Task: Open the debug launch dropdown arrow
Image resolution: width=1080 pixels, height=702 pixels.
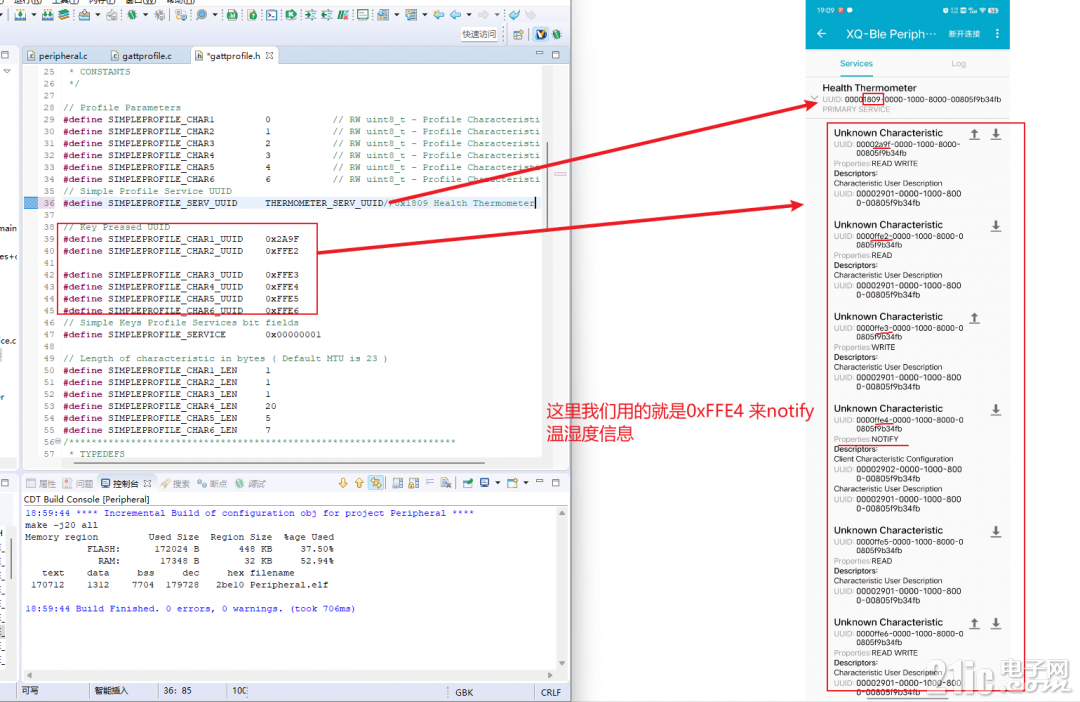Action: [145, 14]
